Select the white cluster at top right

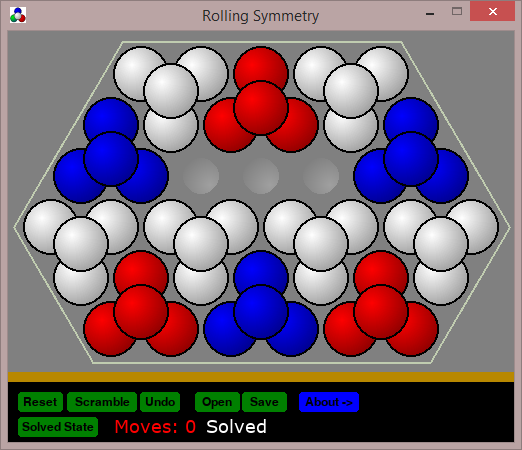pyautogui.click(x=351, y=91)
